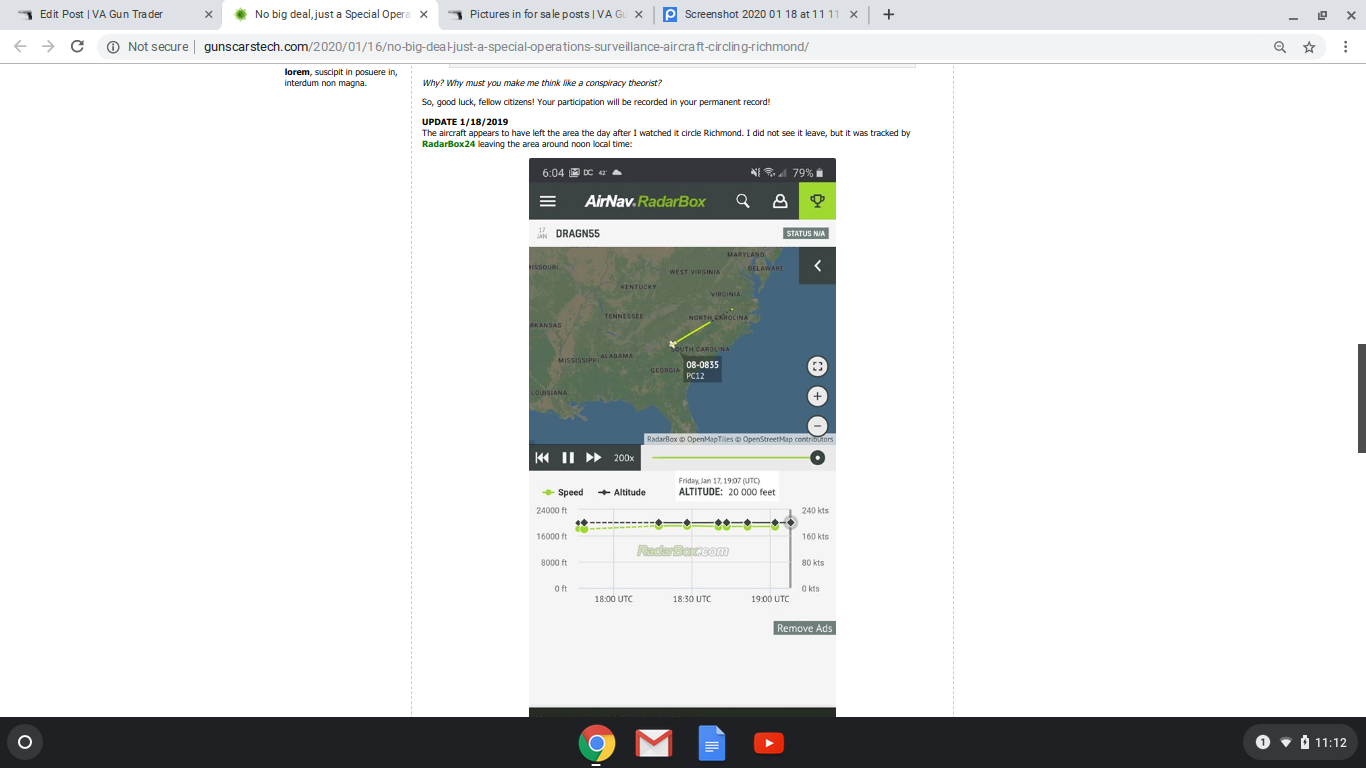Zoom out on the map

click(817, 425)
